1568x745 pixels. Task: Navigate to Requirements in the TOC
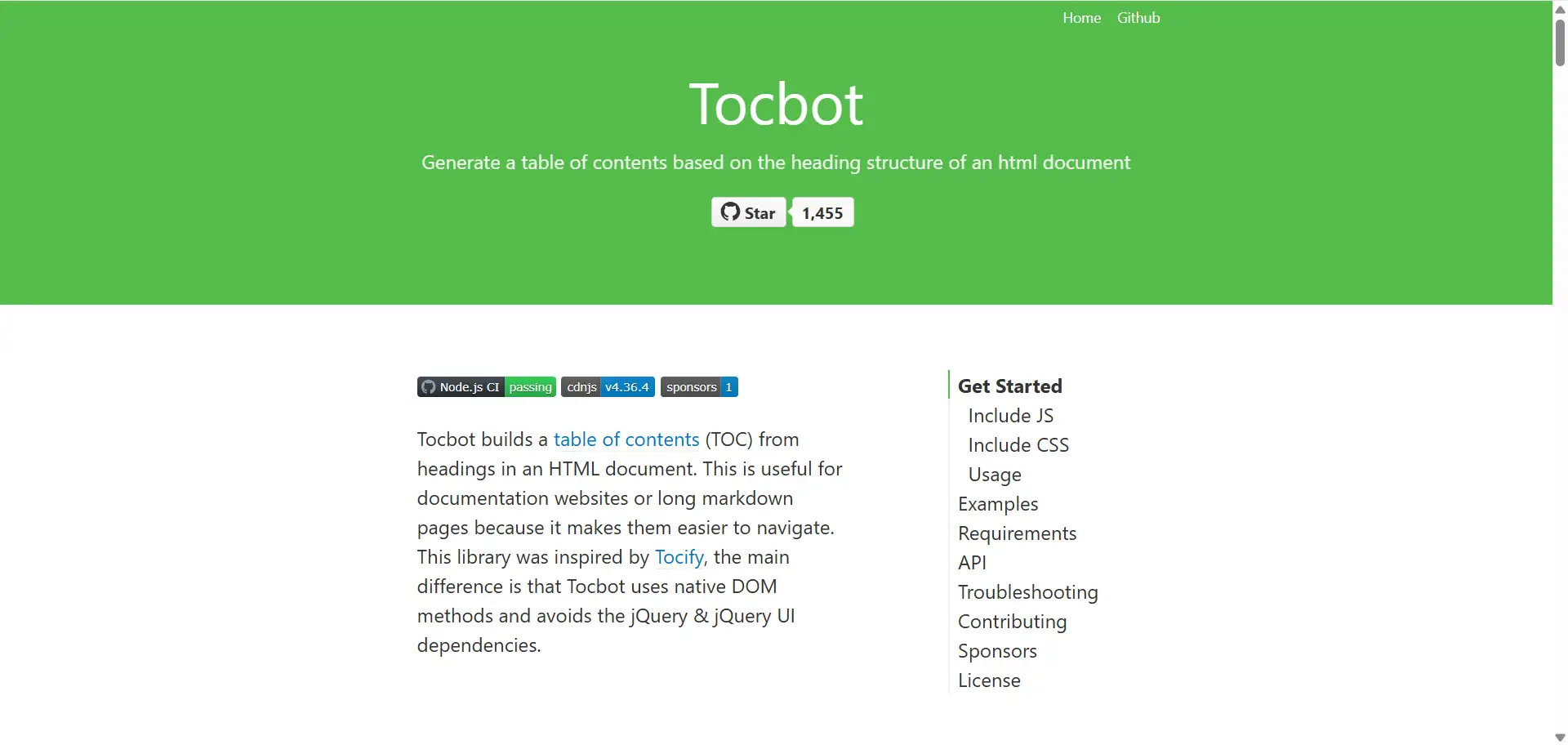[1018, 533]
